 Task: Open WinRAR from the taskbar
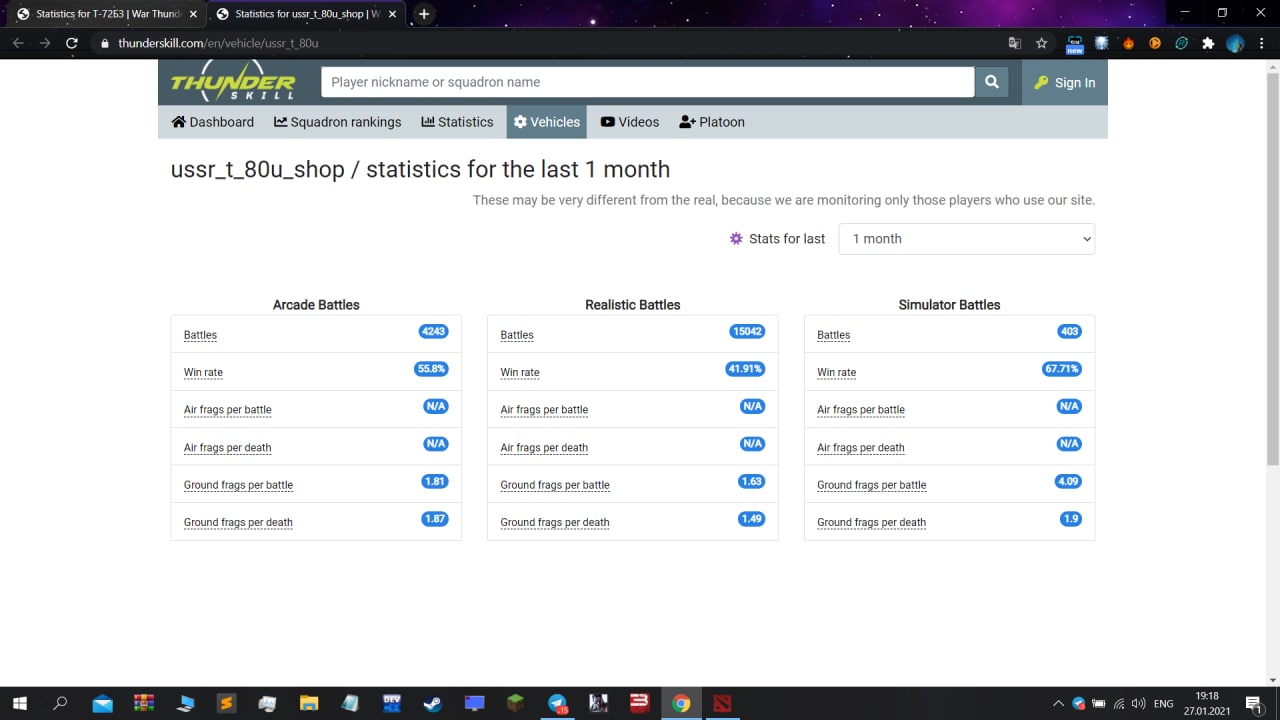[x=144, y=703]
